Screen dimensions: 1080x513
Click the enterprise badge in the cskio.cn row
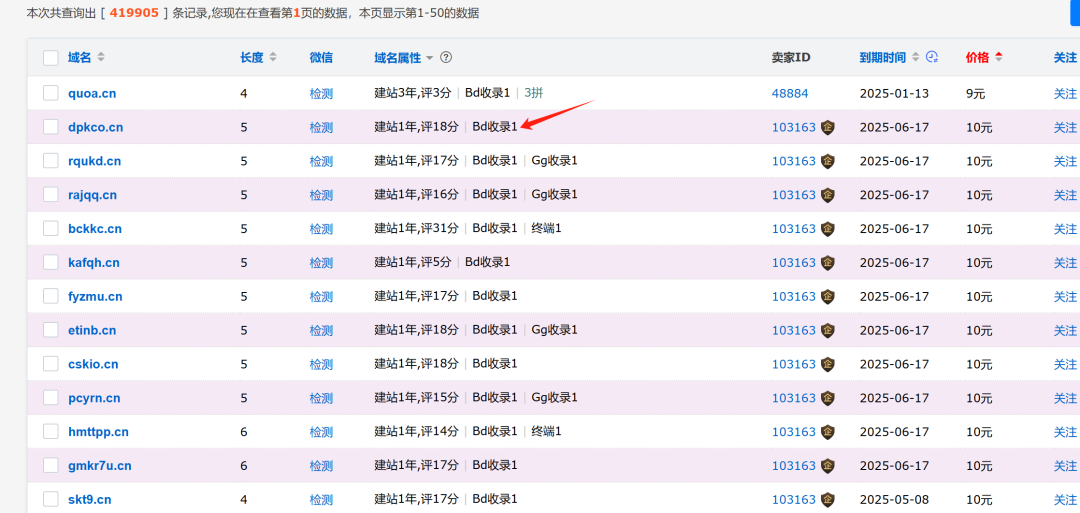click(828, 364)
